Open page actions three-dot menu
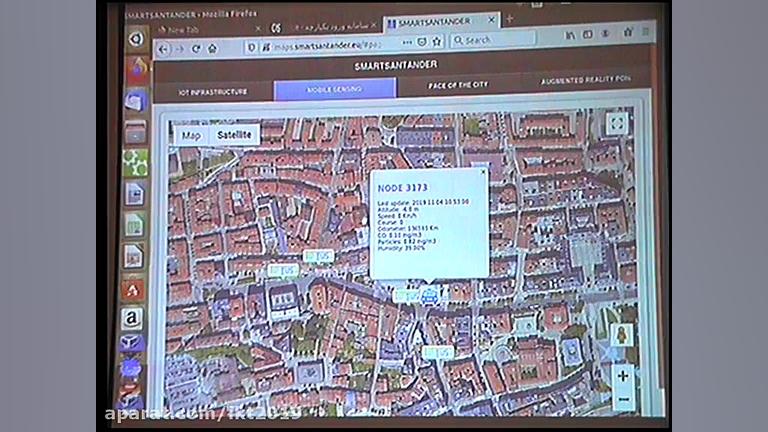Viewport: 768px width, 432px height. 407,43
